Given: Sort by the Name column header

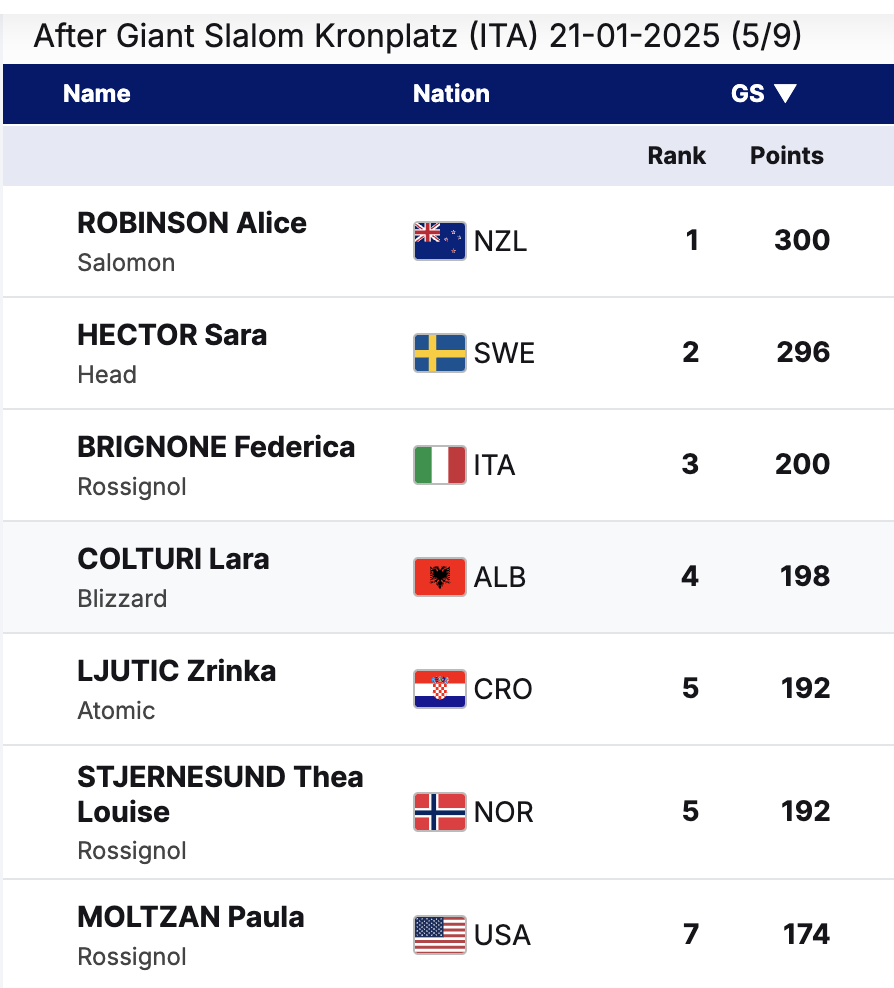Looking at the screenshot, I should pyautogui.click(x=97, y=94).
